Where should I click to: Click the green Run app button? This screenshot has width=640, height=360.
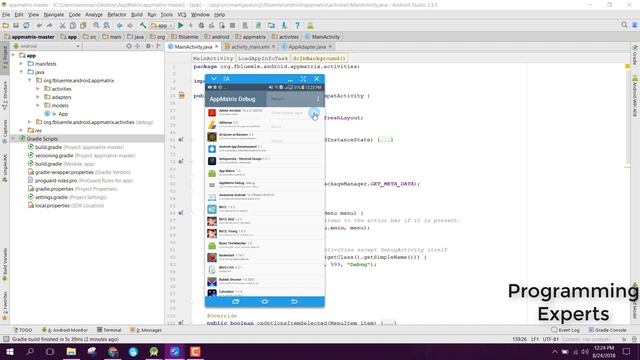coord(181,25)
